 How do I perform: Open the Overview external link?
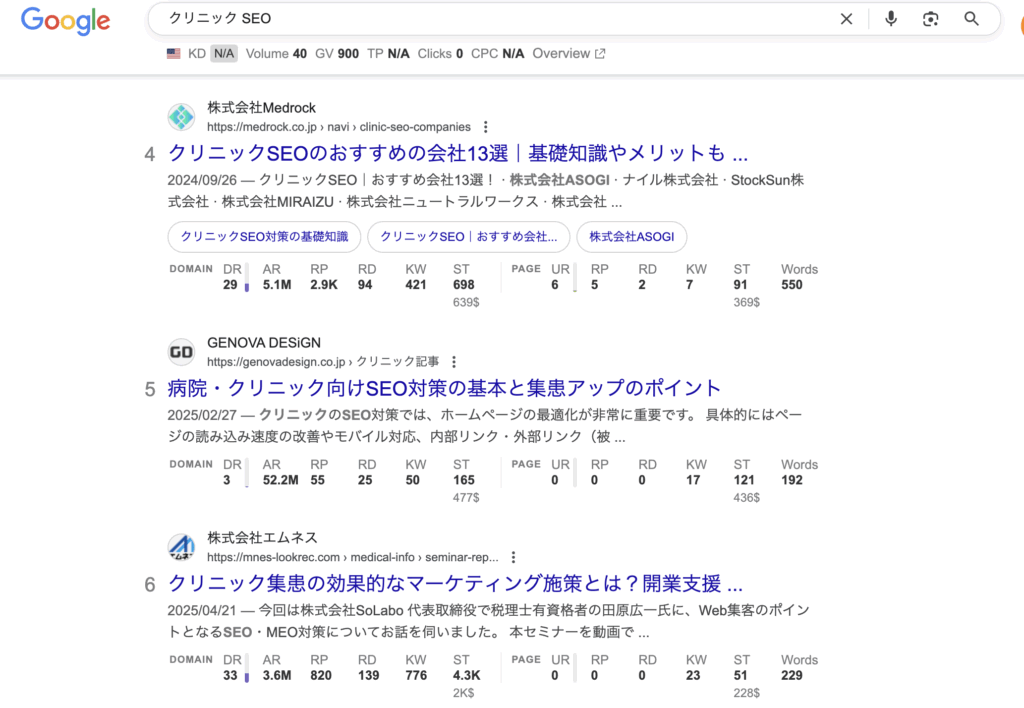pyautogui.click(x=569, y=54)
